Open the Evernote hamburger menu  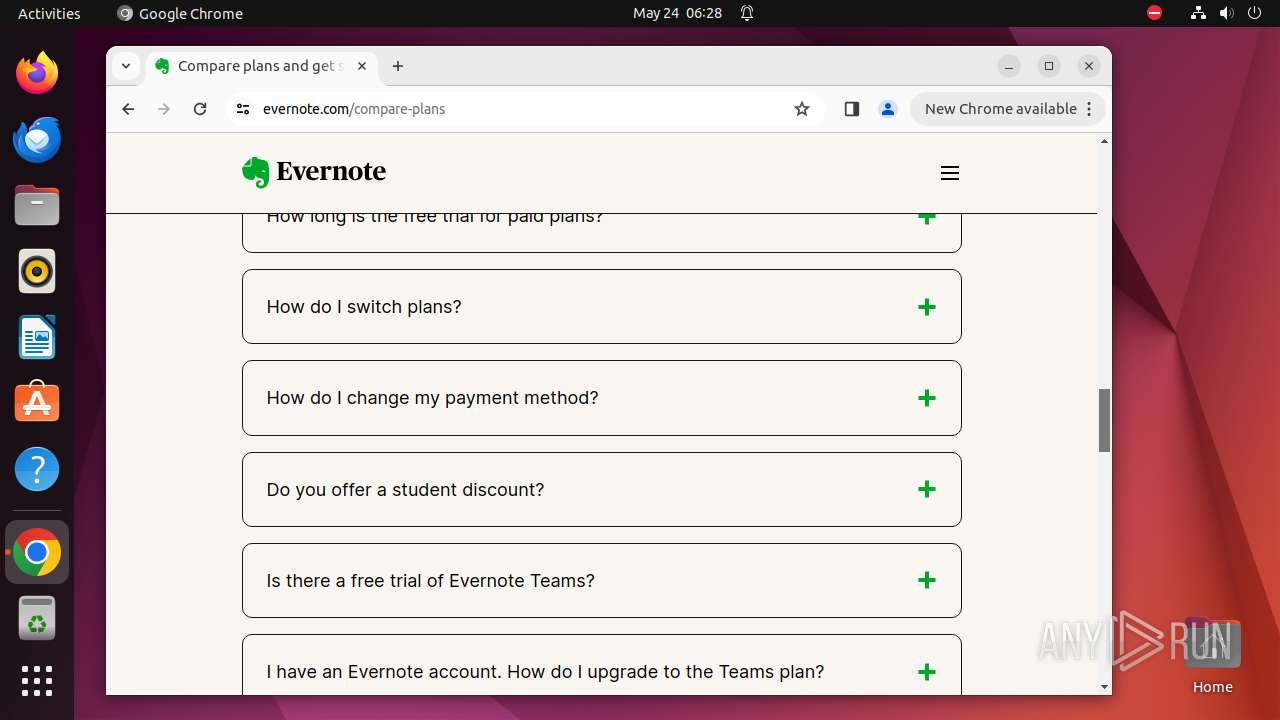click(950, 173)
